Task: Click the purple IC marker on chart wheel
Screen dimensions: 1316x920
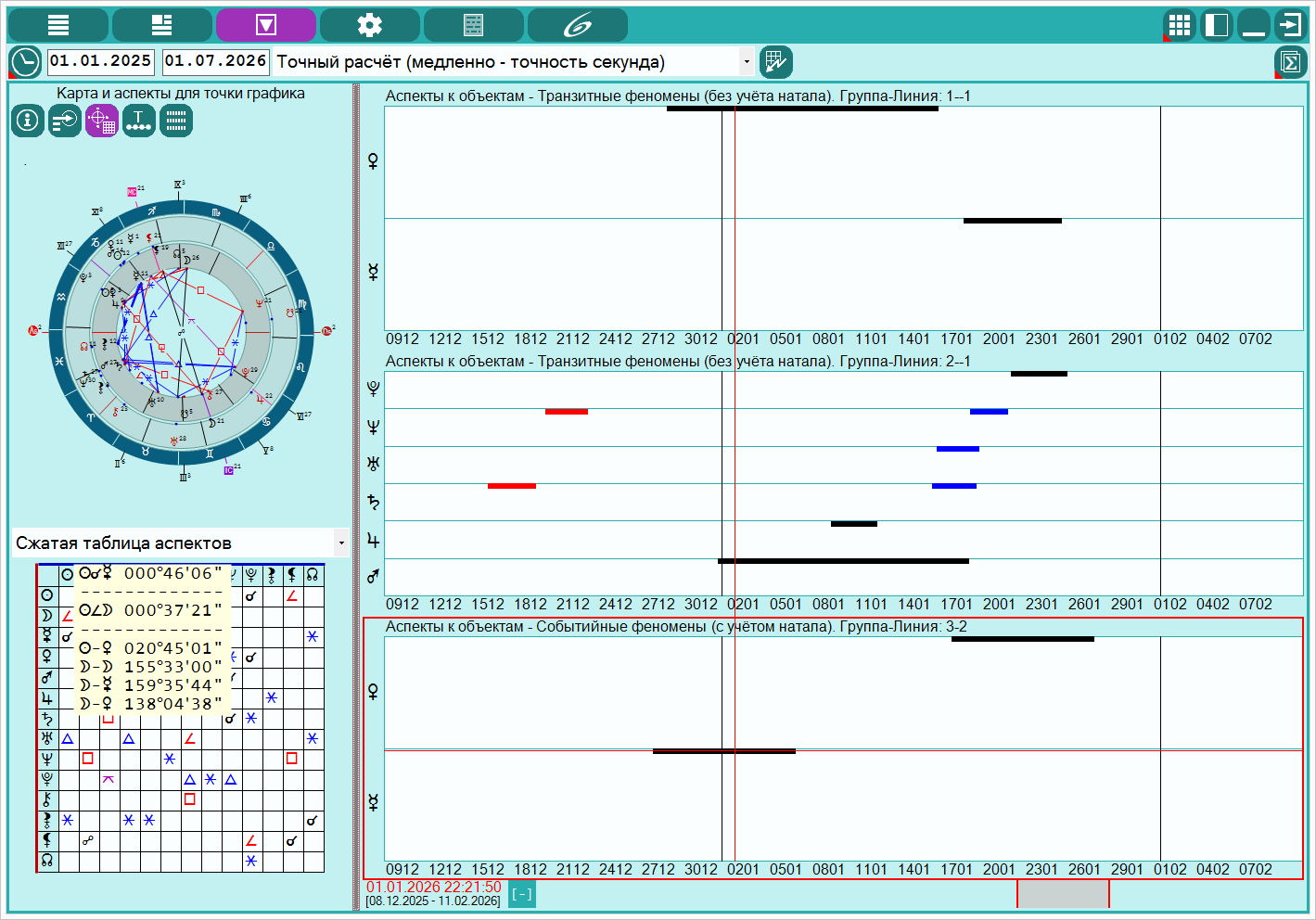Action: pos(228,470)
